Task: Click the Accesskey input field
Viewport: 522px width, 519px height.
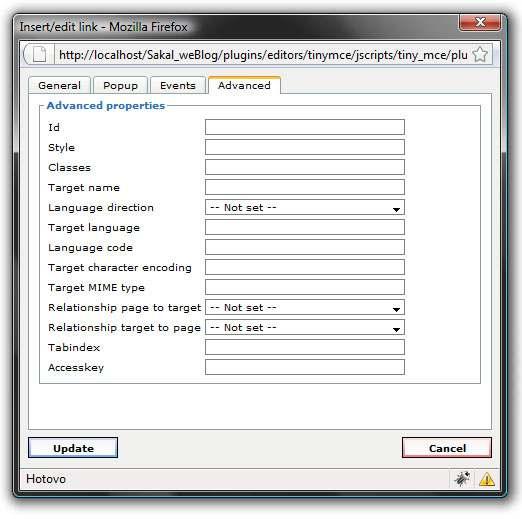Action: click(305, 367)
